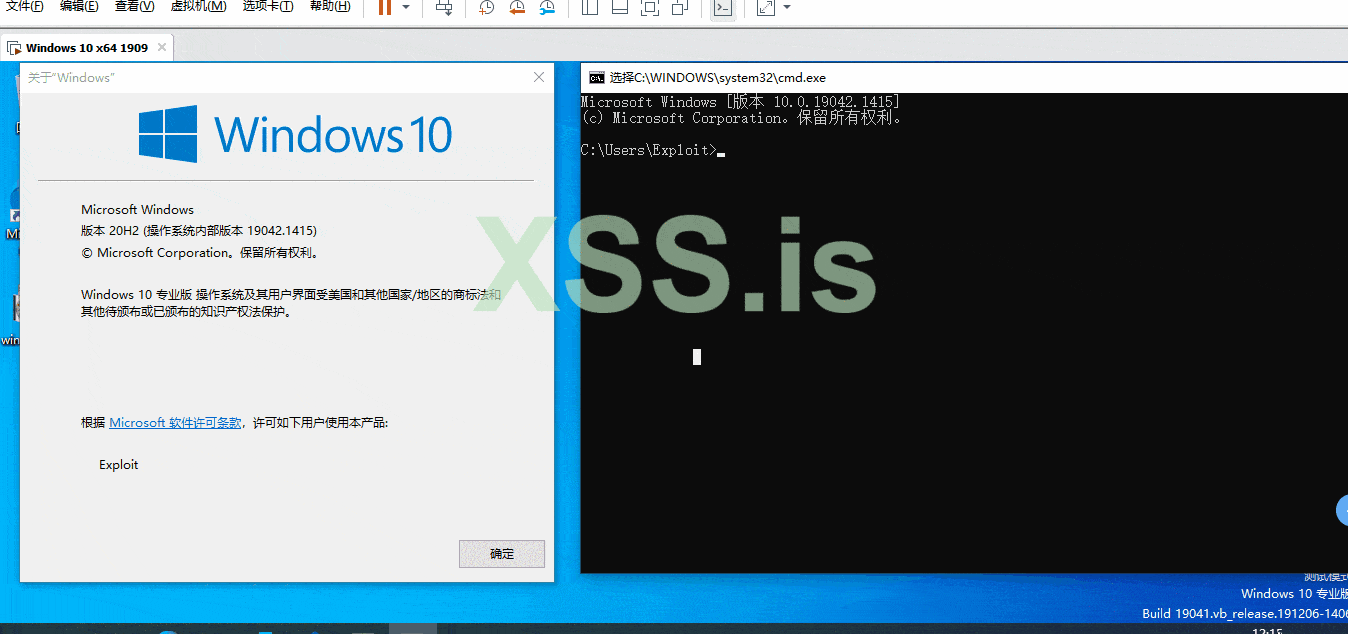Open the Microsoft 软件许可条款 link

(175, 421)
